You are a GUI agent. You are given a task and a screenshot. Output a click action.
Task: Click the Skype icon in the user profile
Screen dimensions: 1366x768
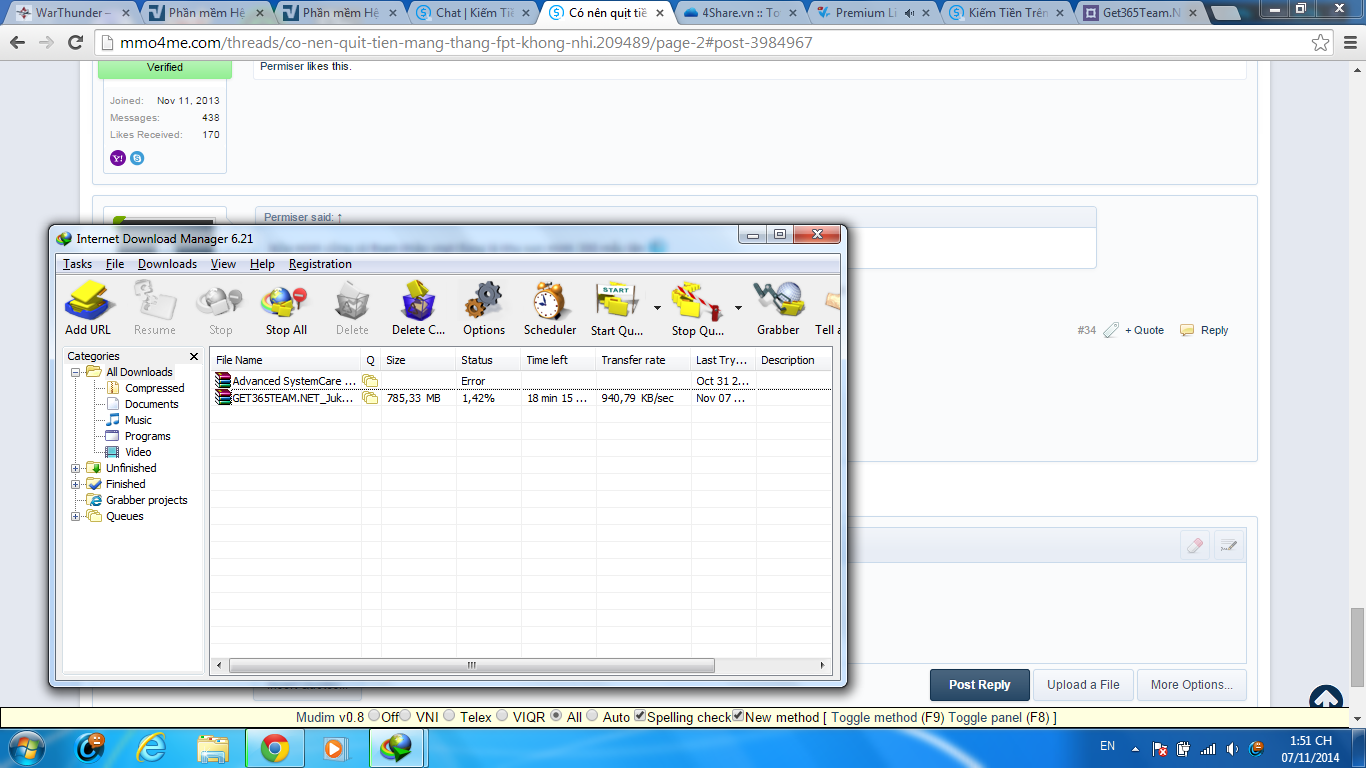pos(137,158)
